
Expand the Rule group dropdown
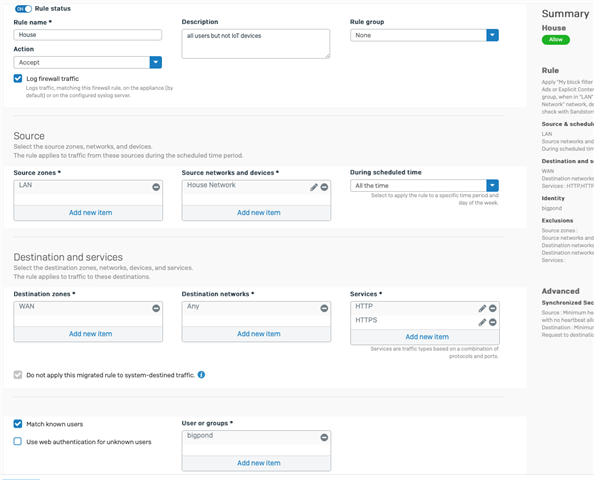492,35
